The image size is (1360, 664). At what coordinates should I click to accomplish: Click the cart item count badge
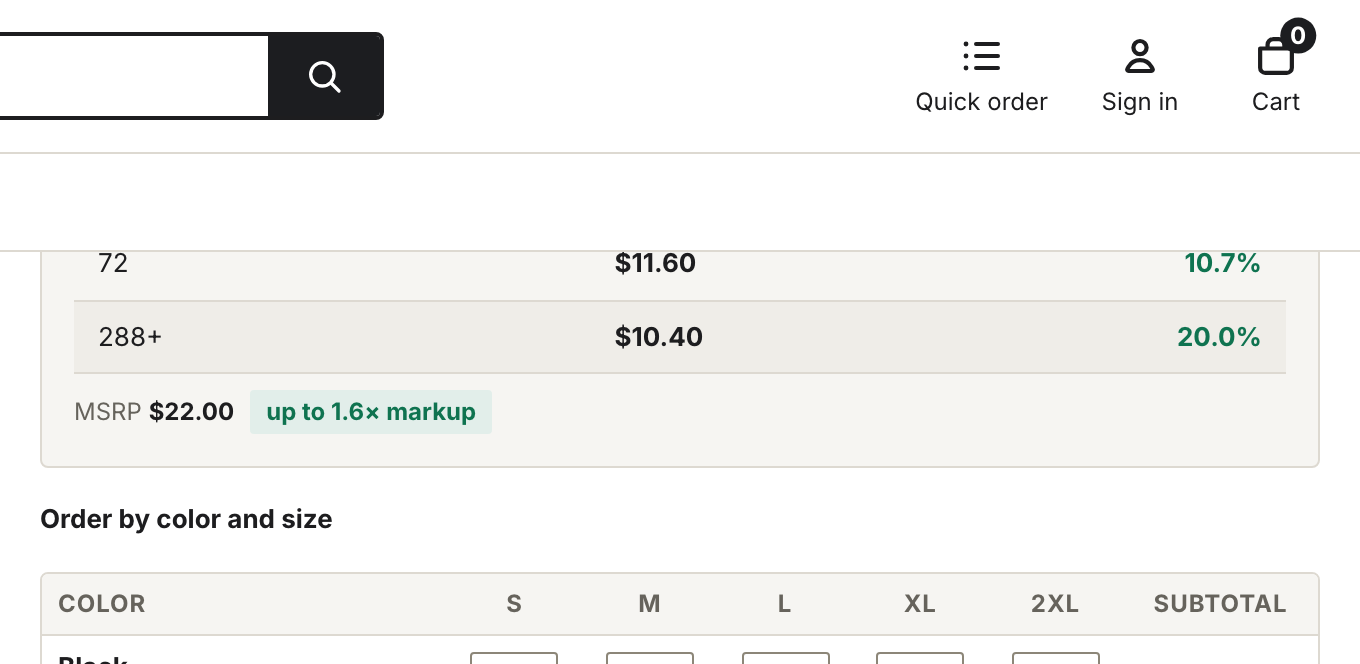coord(1297,36)
